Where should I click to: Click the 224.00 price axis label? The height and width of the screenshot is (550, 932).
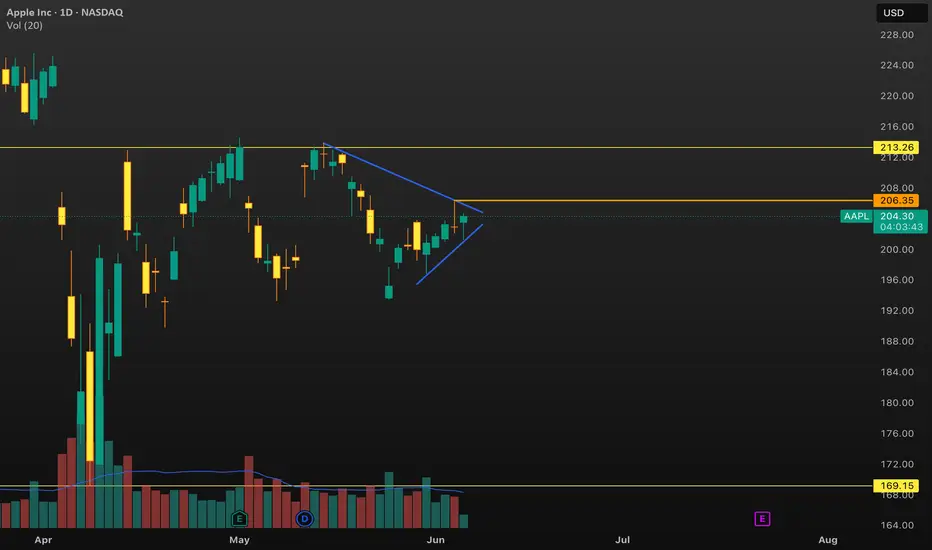coord(896,65)
